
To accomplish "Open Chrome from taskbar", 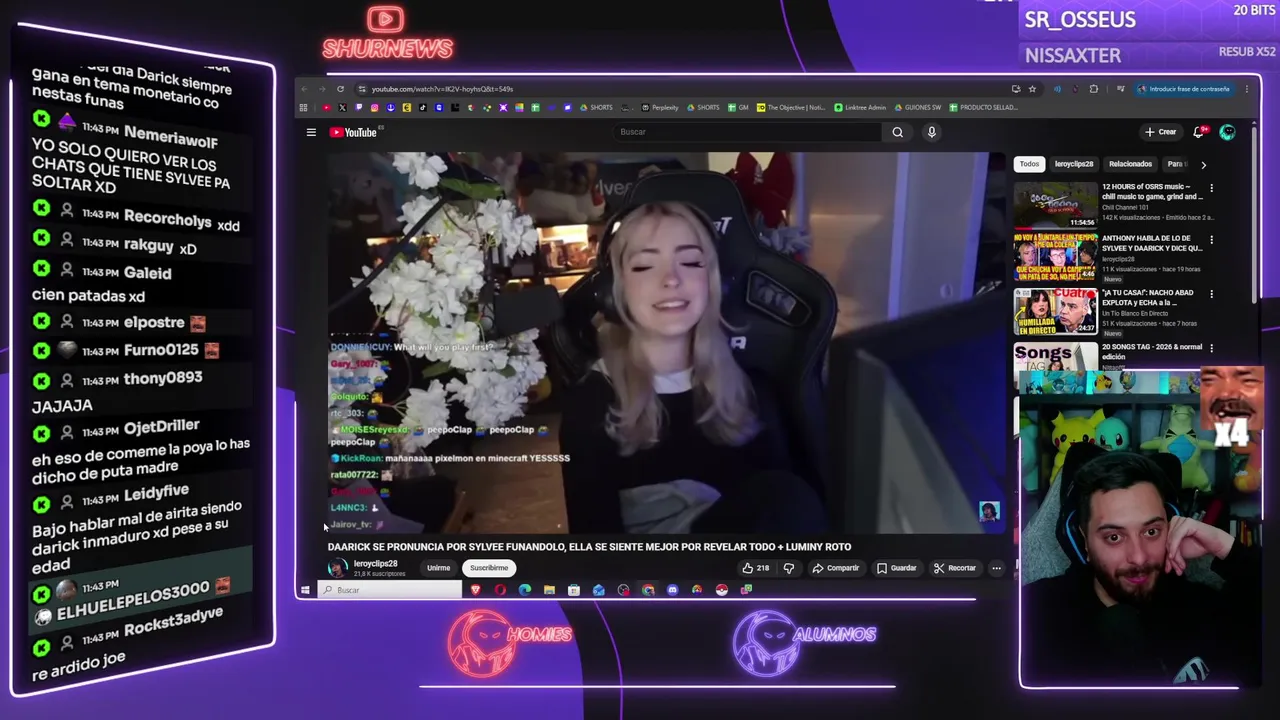I will 648,590.
